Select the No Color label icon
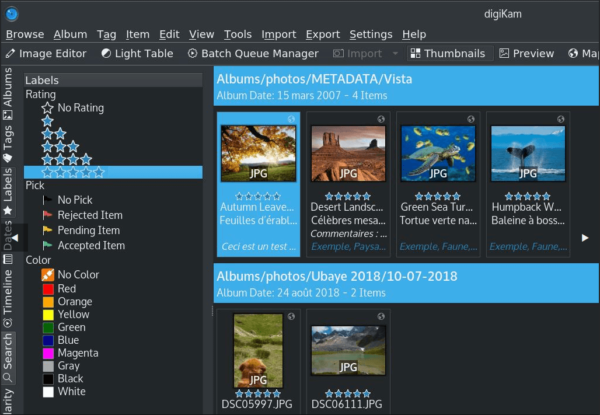 pos(48,275)
